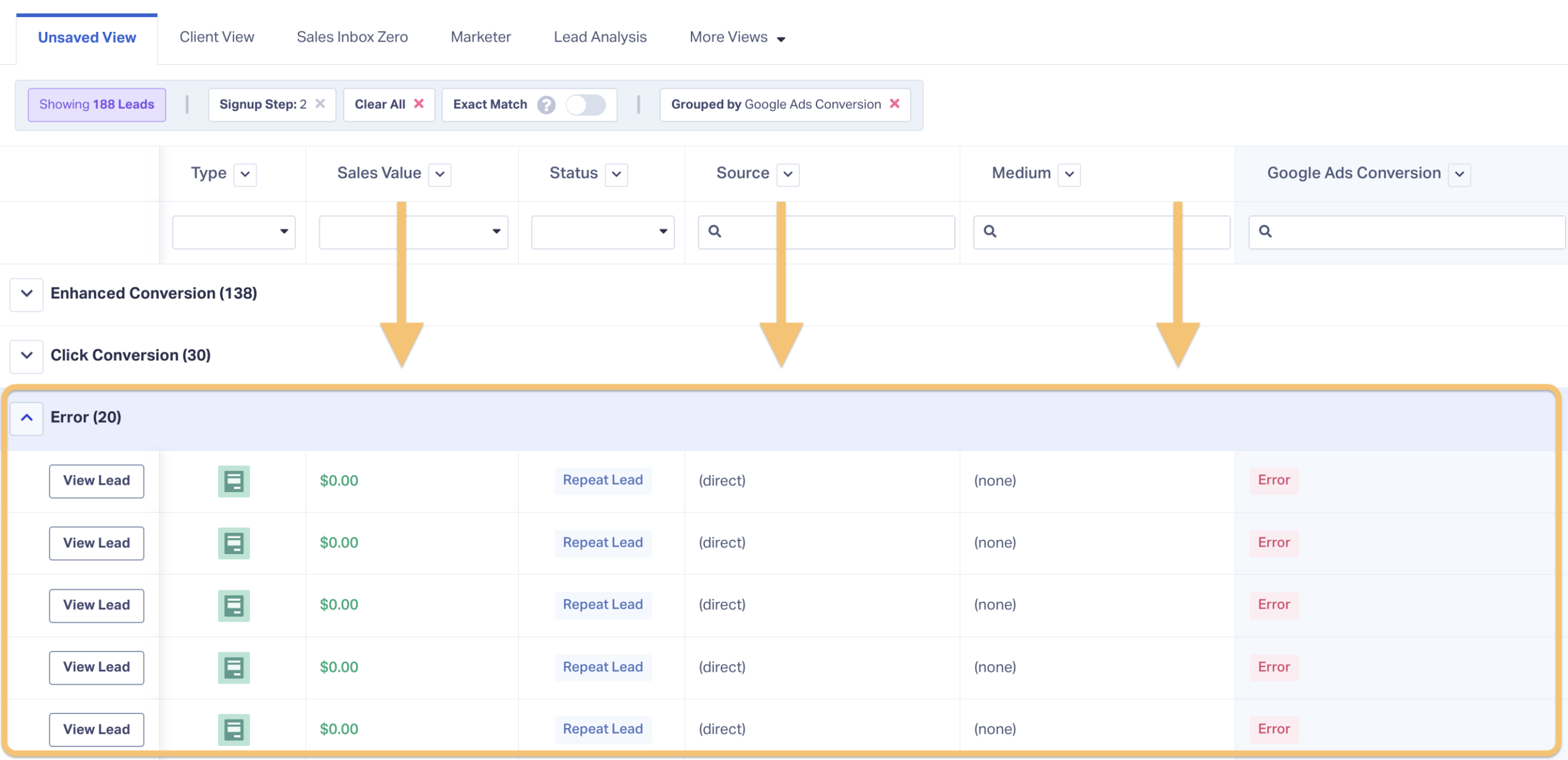This screenshot has height=760, width=1568.
Task: Click the red X on Clear All
Action: 419,104
